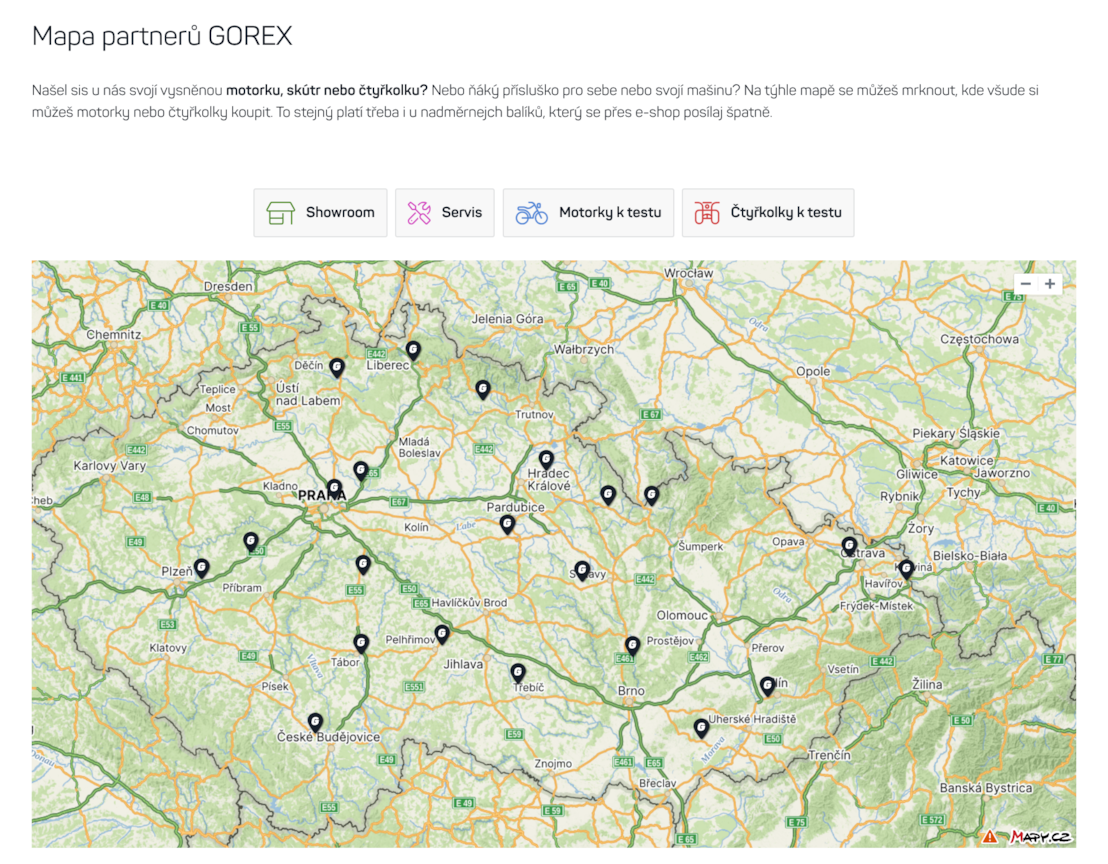Show Čtyřkolky k testu locations

pyautogui.click(x=767, y=213)
